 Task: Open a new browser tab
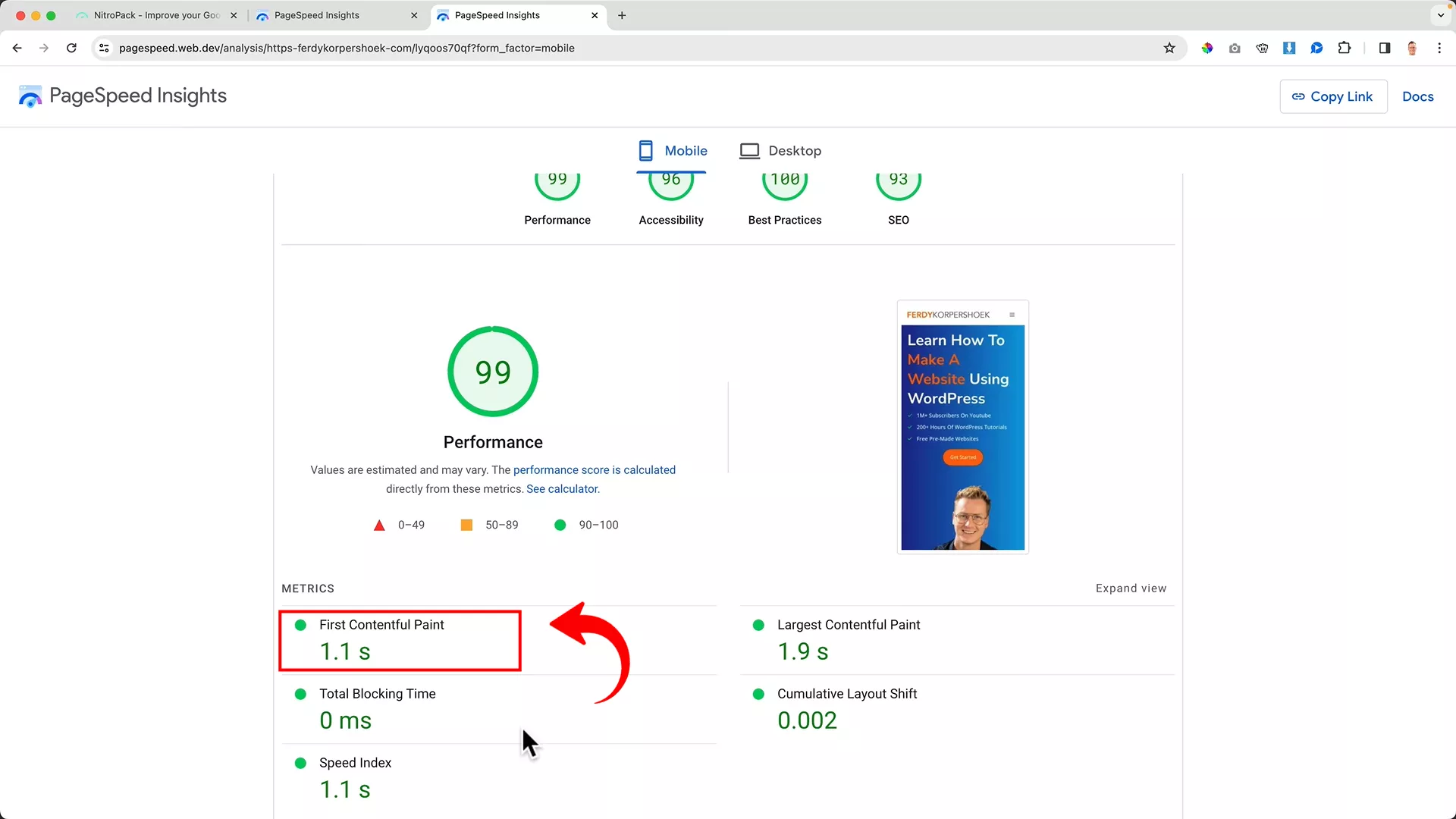[x=622, y=15]
